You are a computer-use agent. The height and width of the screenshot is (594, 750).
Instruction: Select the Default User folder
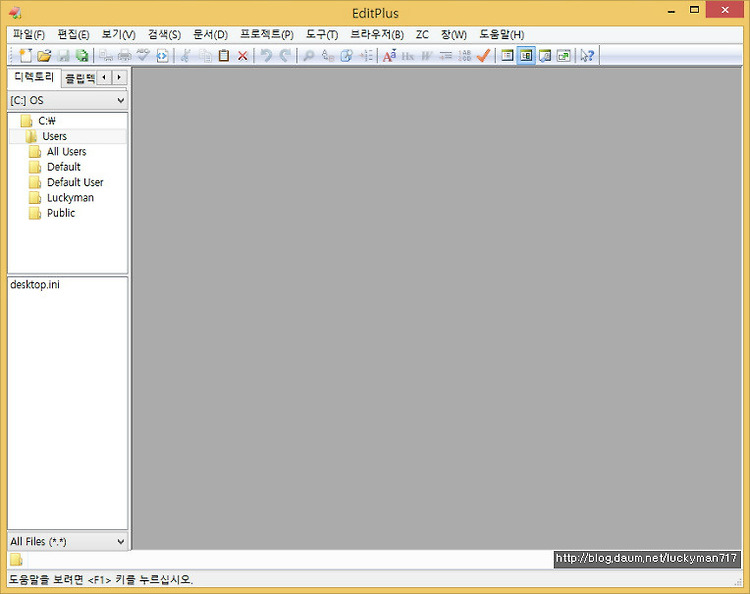point(75,182)
